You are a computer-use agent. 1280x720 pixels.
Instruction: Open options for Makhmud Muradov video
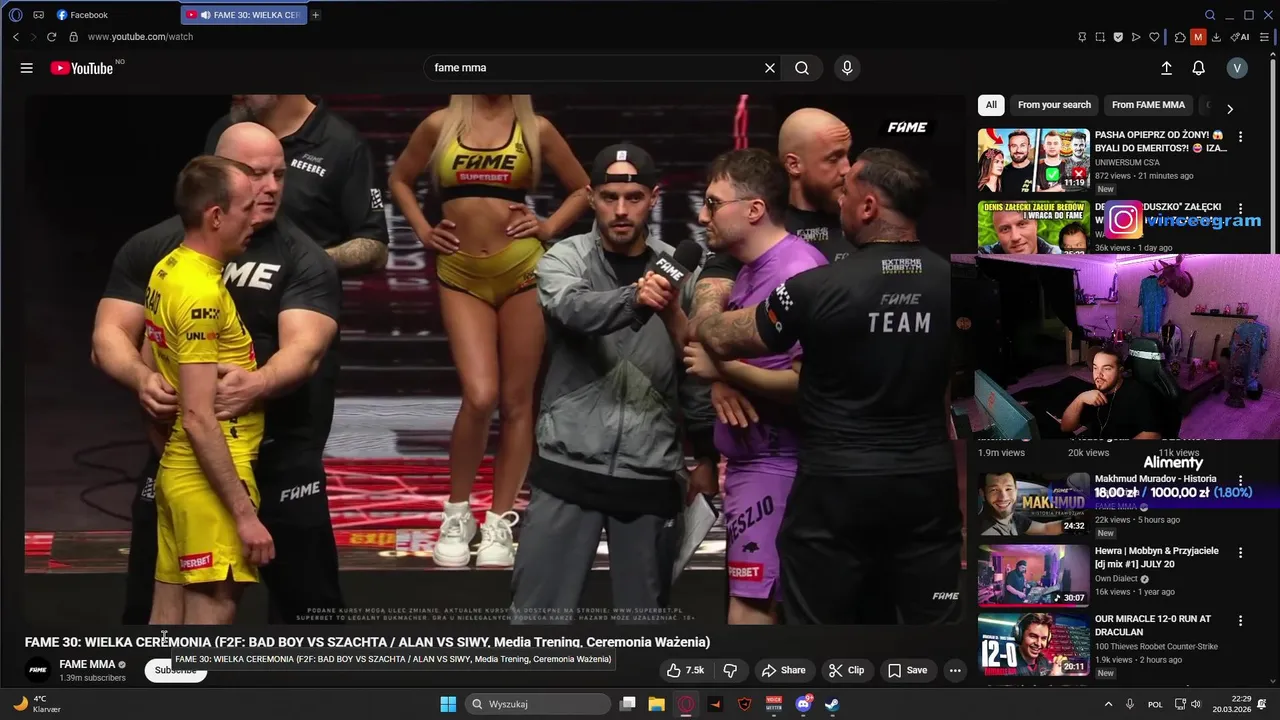point(1241,481)
